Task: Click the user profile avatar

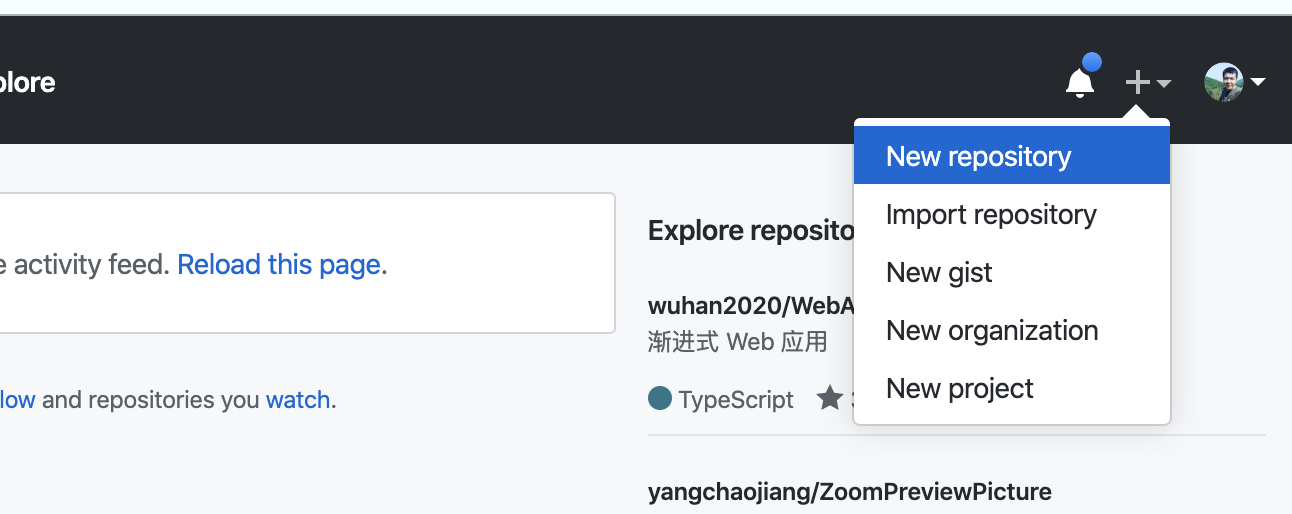Action: [x=1224, y=82]
